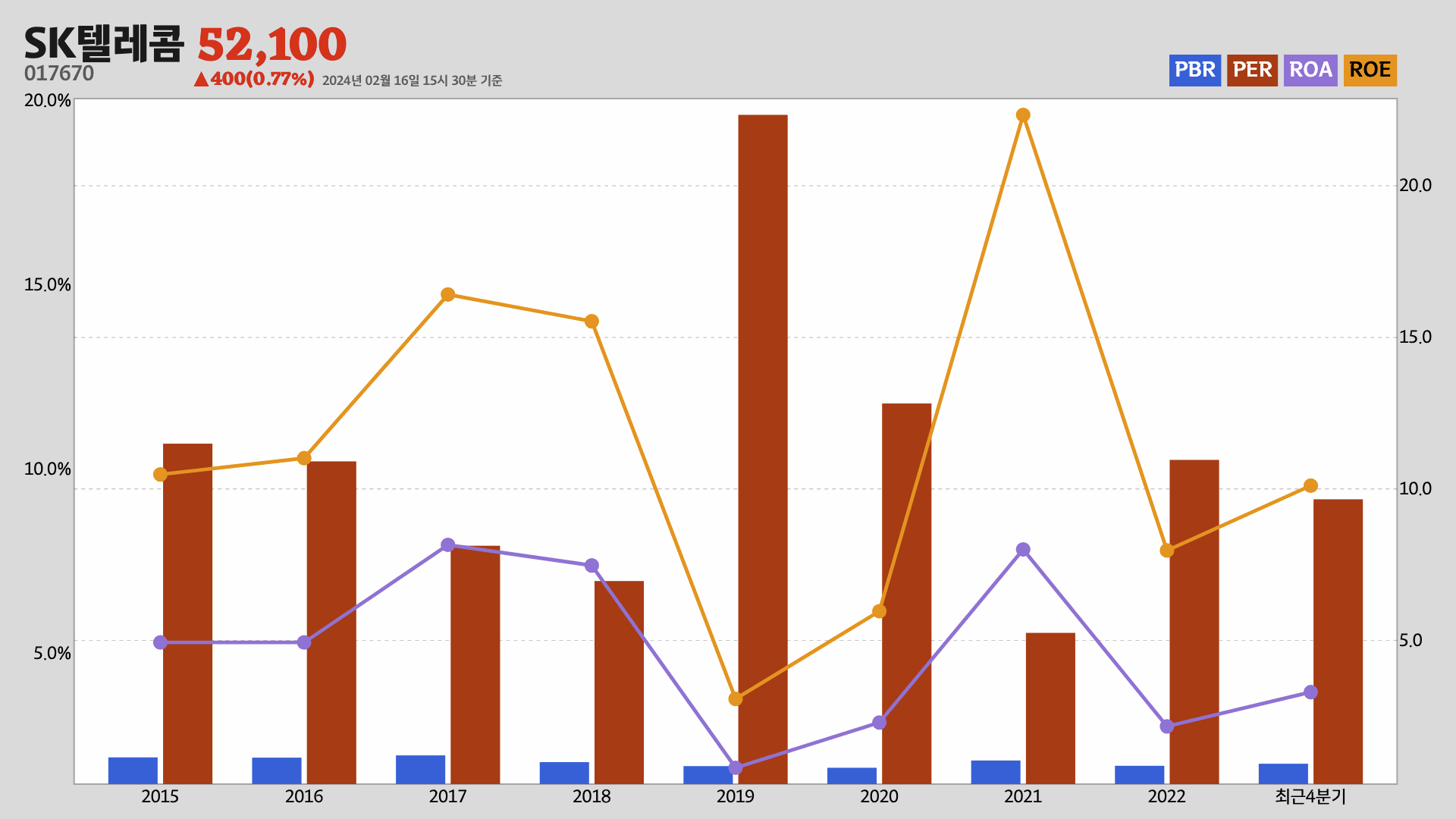Click the 2022 ROE orange data point
The image size is (1456, 819).
click(1166, 551)
